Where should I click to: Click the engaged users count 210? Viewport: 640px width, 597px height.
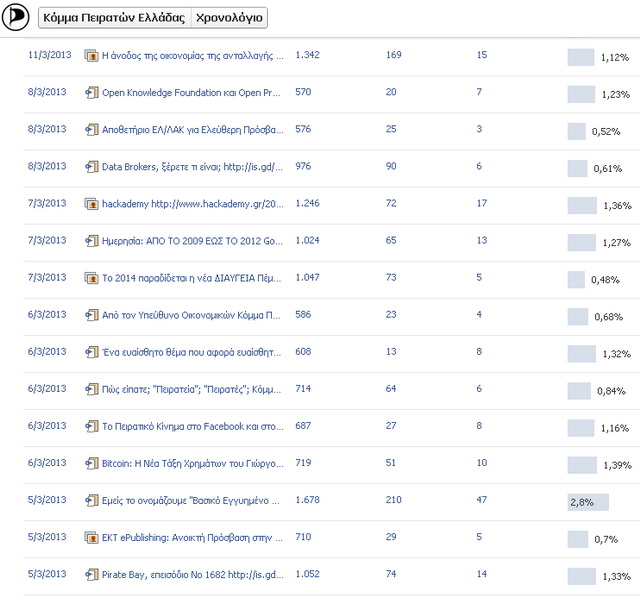point(394,500)
